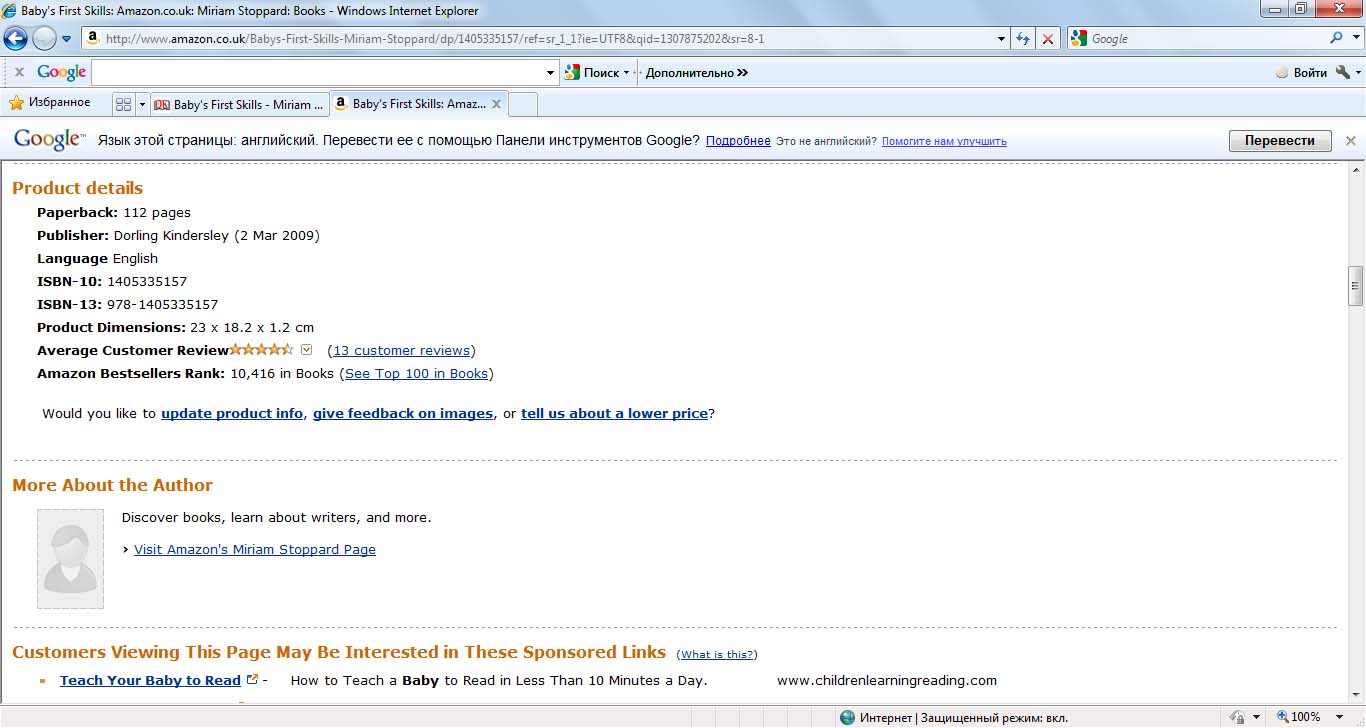Click the Интернет zone globe in status bar
This screenshot has width=1366, height=728.
click(848, 717)
